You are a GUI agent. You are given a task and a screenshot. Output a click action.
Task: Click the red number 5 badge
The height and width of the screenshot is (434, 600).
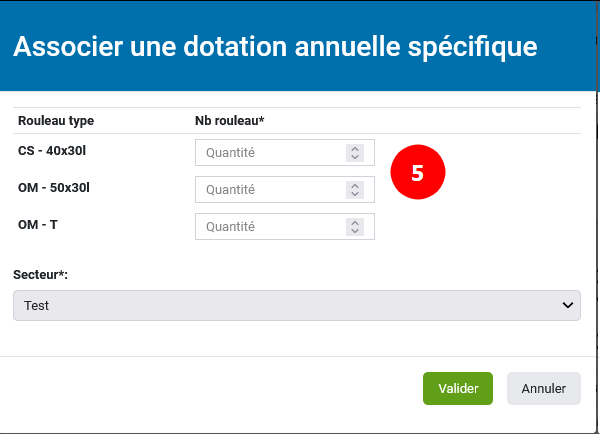pyautogui.click(x=417, y=172)
